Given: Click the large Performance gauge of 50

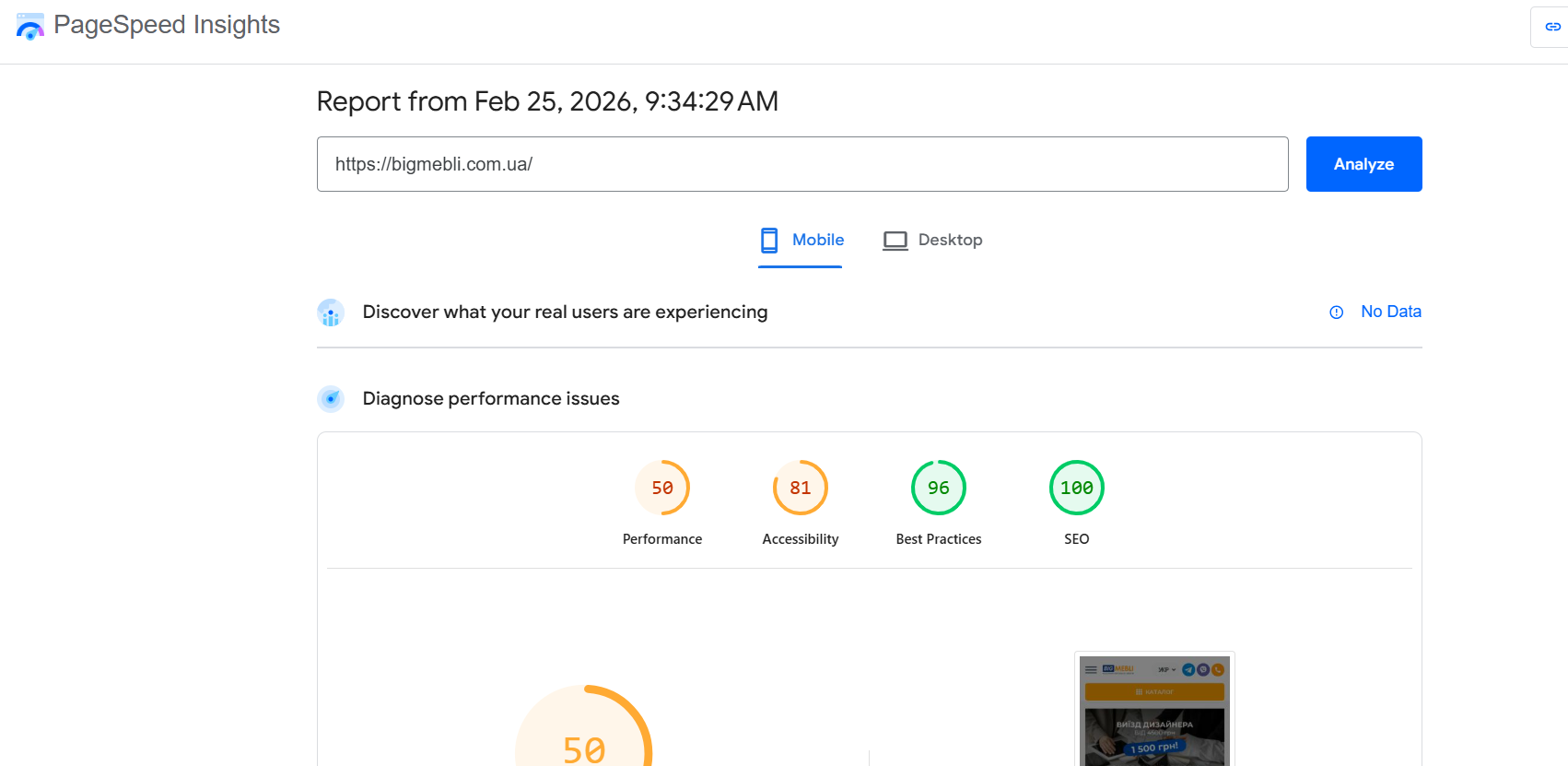Looking at the screenshot, I should pos(584,733).
